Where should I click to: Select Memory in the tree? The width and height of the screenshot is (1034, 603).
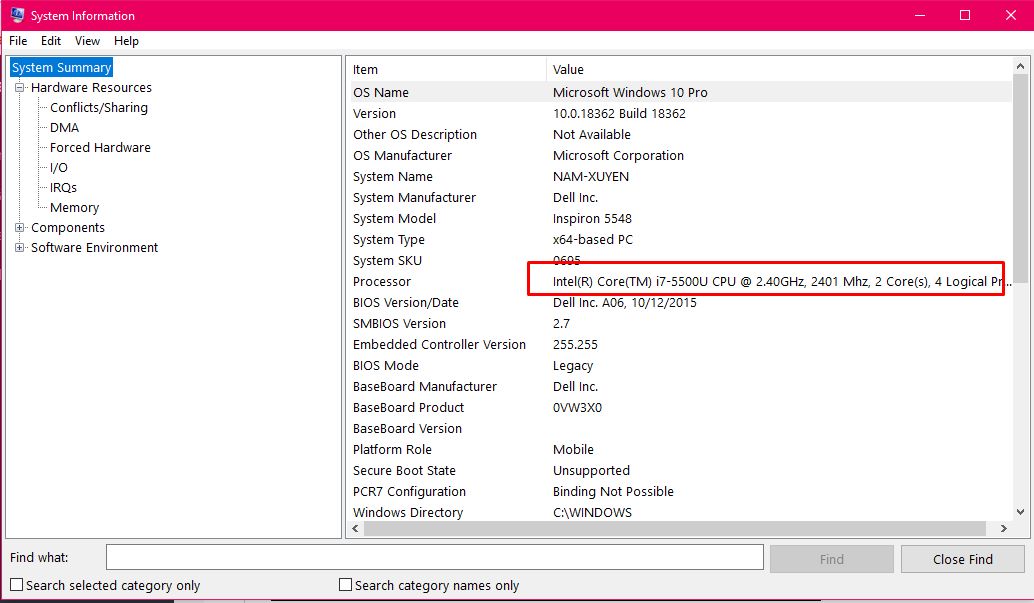[x=75, y=207]
